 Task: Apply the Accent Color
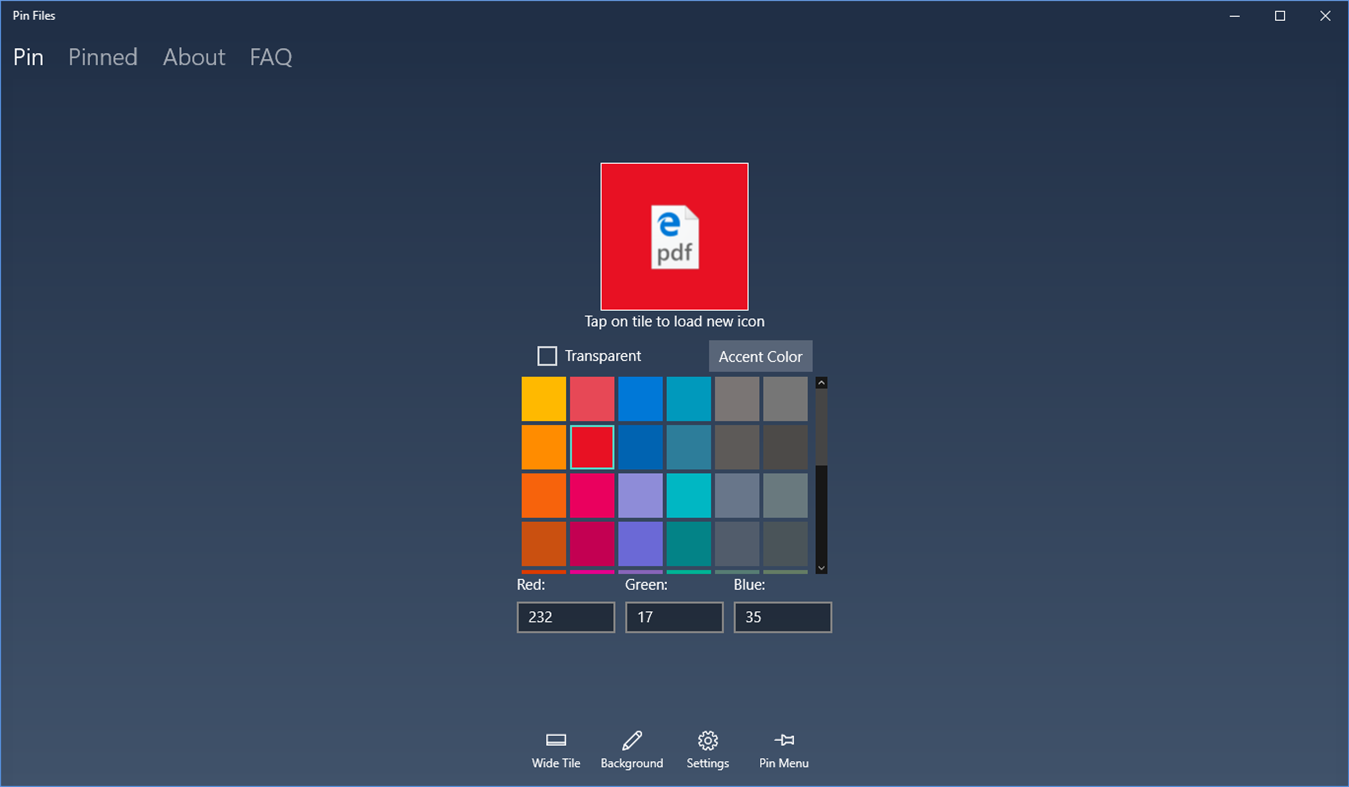click(760, 356)
